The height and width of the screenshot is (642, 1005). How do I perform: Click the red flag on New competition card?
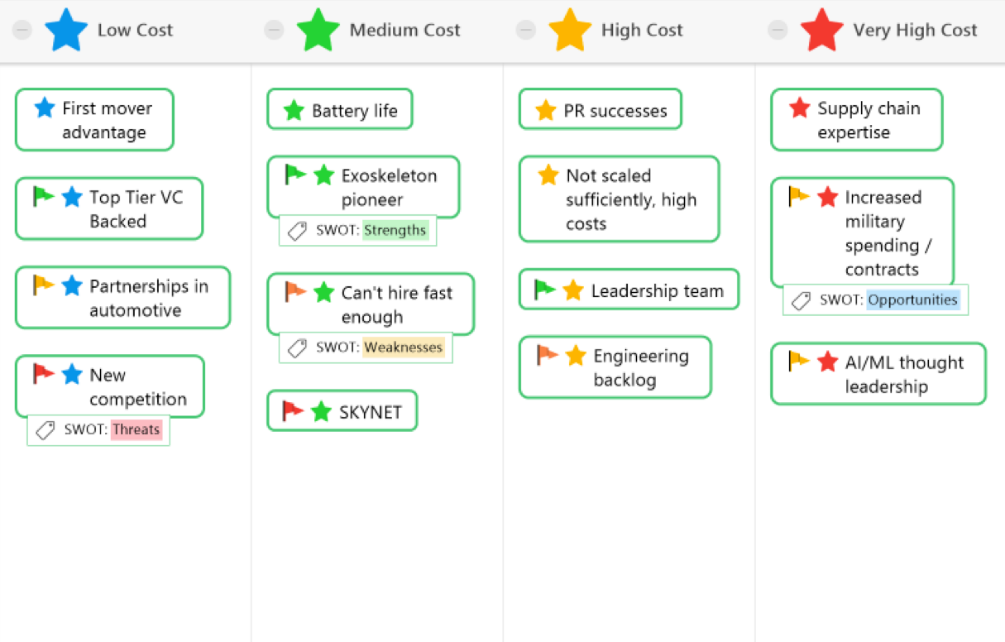click(x=44, y=374)
